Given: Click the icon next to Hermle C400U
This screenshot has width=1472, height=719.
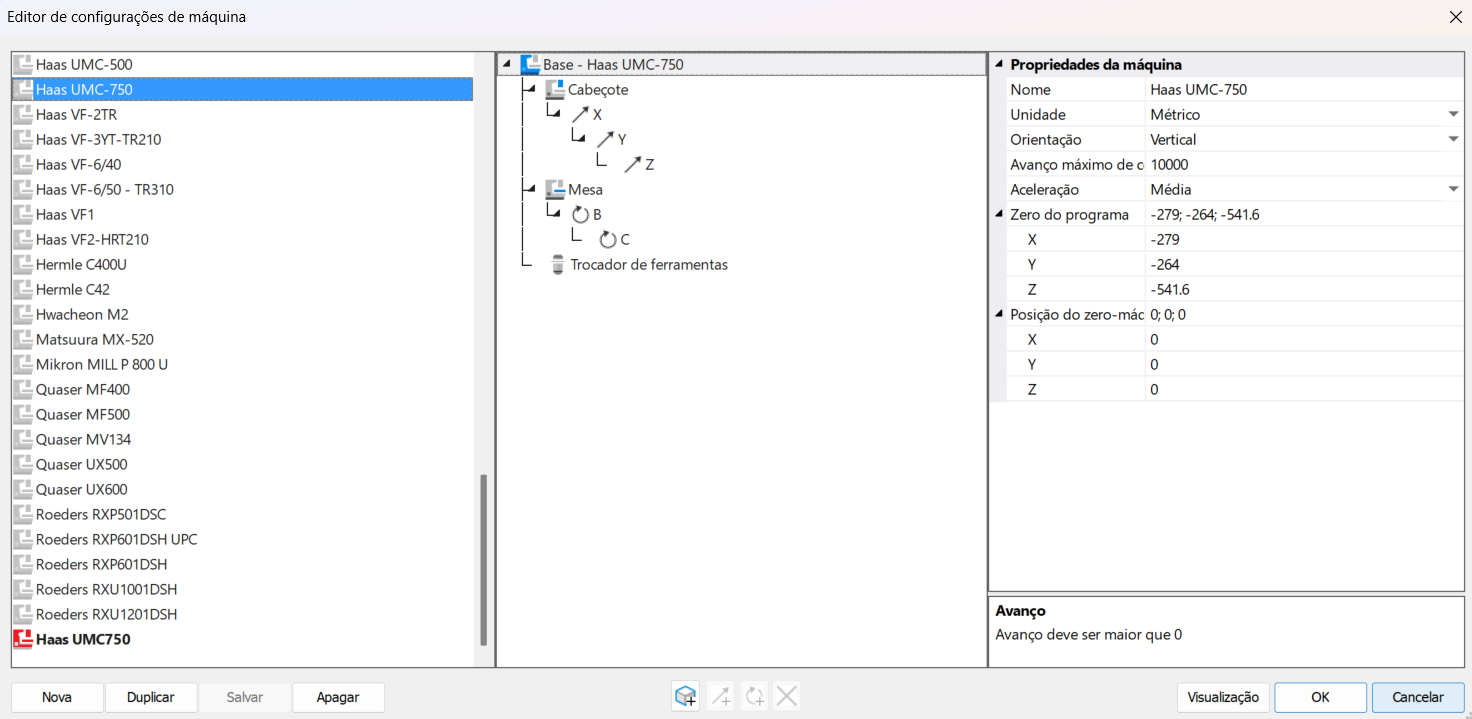Looking at the screenshot, I should tap(23, 264).
